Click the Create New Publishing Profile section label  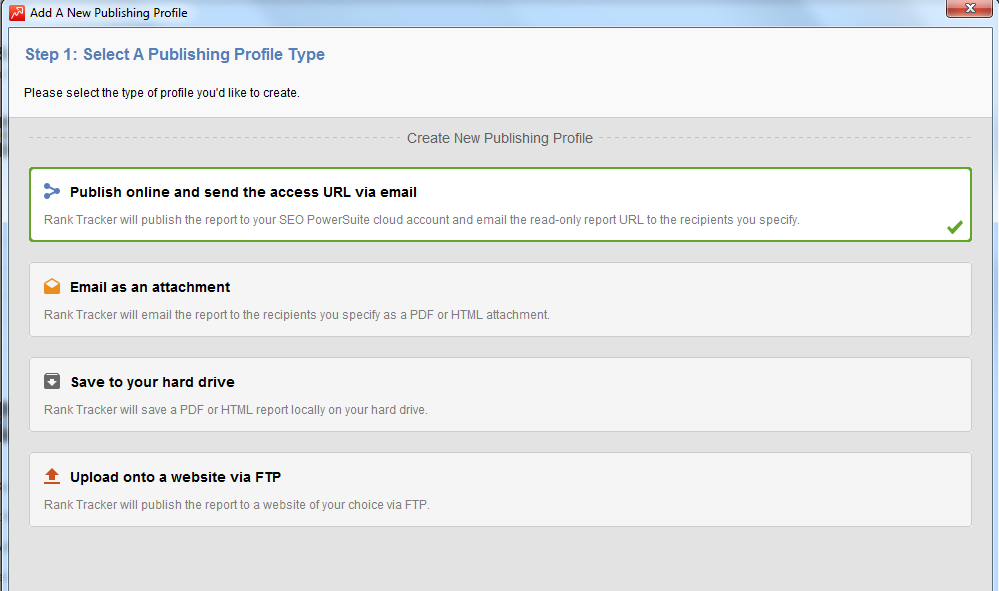500,138
